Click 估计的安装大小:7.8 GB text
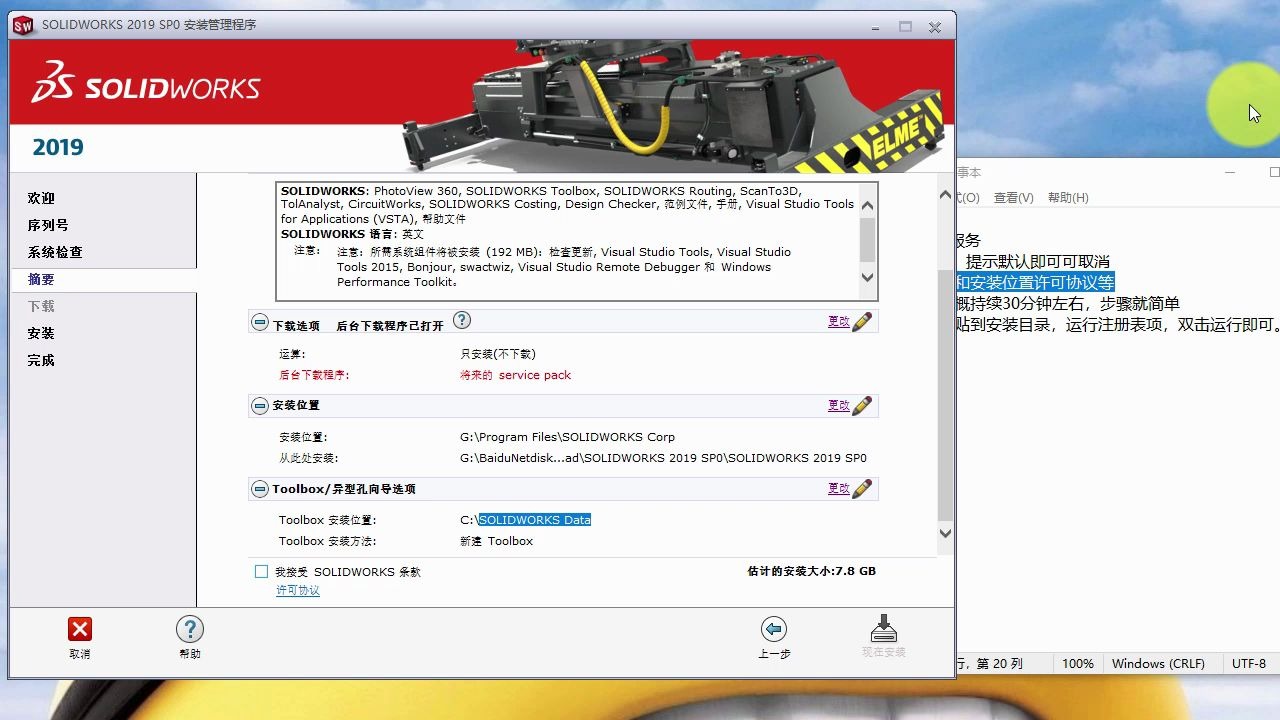Screen dimensions: 1280x720 click(811, 571)
